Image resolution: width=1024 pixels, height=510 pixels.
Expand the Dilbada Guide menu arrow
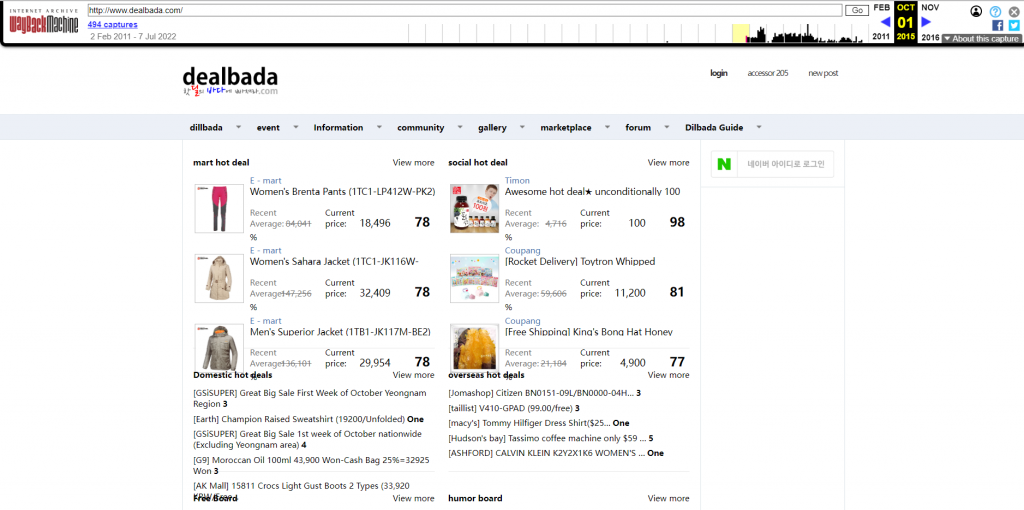[759, 127]
